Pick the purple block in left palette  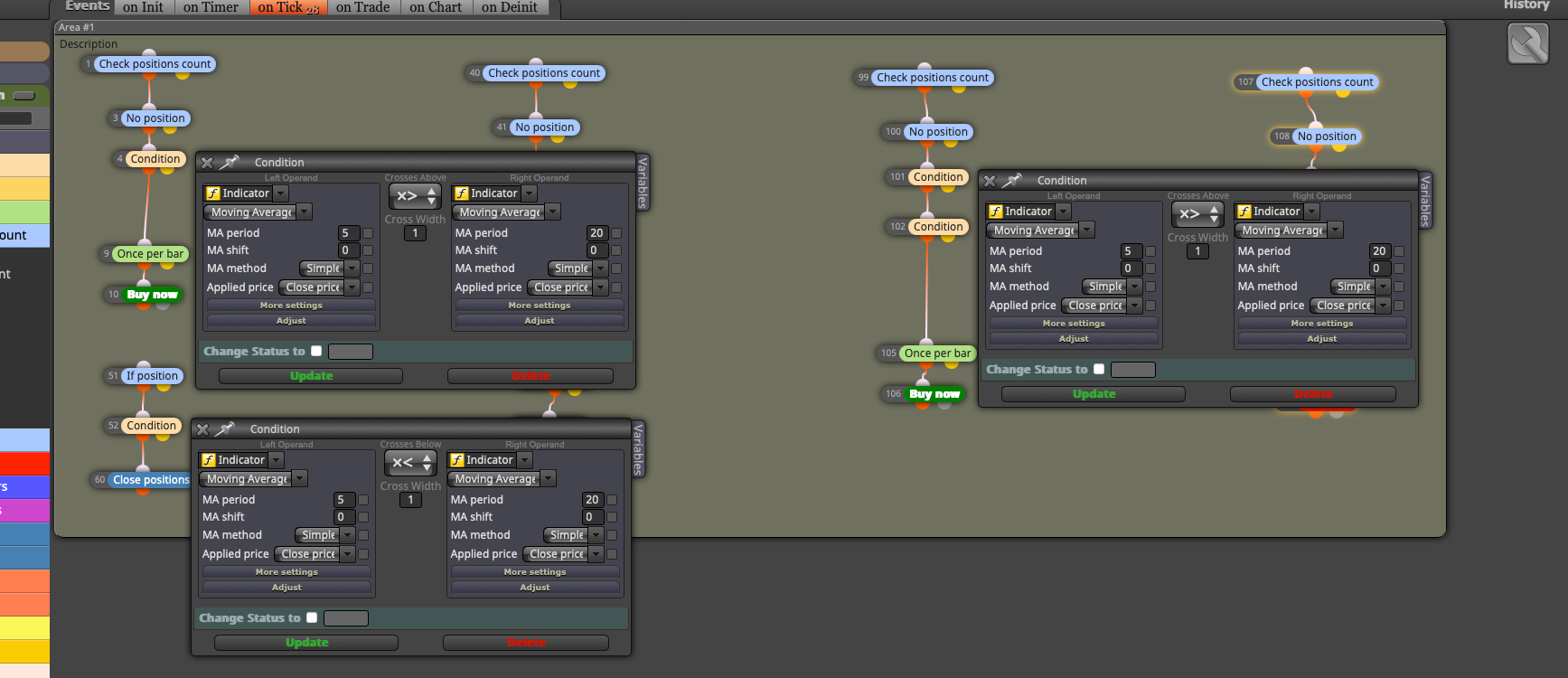tap(24, 510)
